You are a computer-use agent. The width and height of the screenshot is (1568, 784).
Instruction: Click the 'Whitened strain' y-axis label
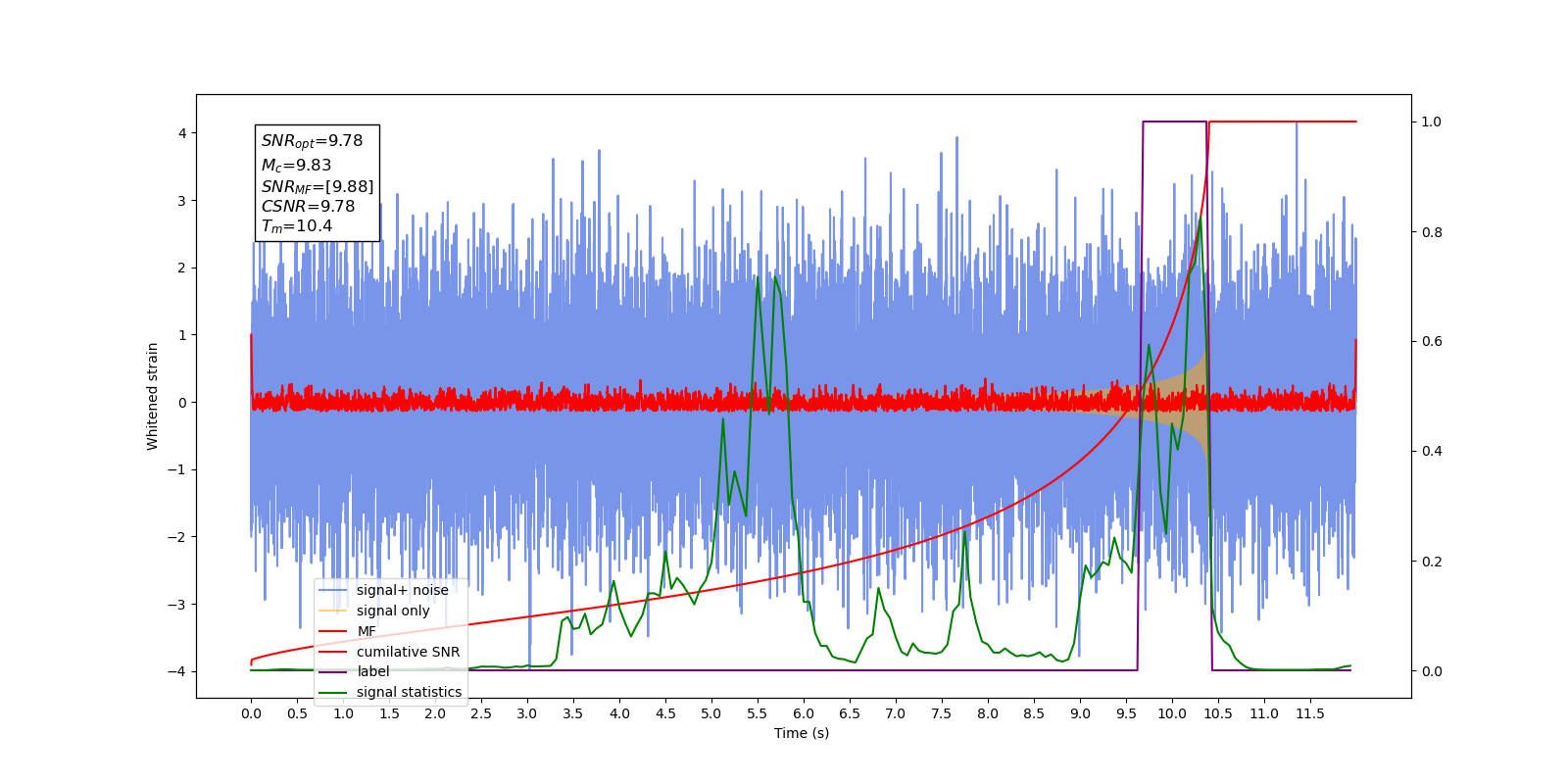click(152, 396)
